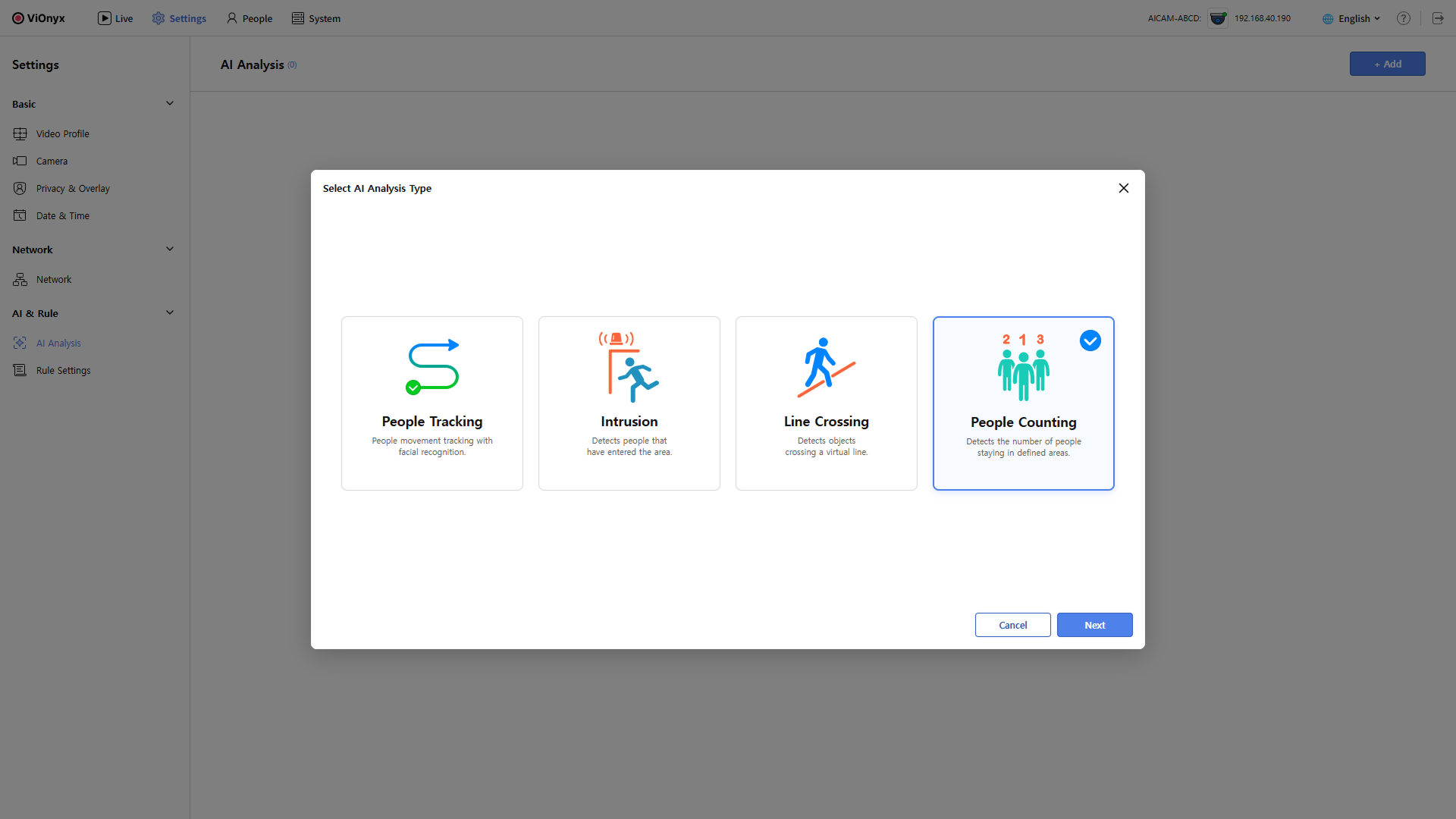This screenshot has width=1456, height=819.
Task: Choose the Line Crossing analysis type
Action: (x=827, y=403)
